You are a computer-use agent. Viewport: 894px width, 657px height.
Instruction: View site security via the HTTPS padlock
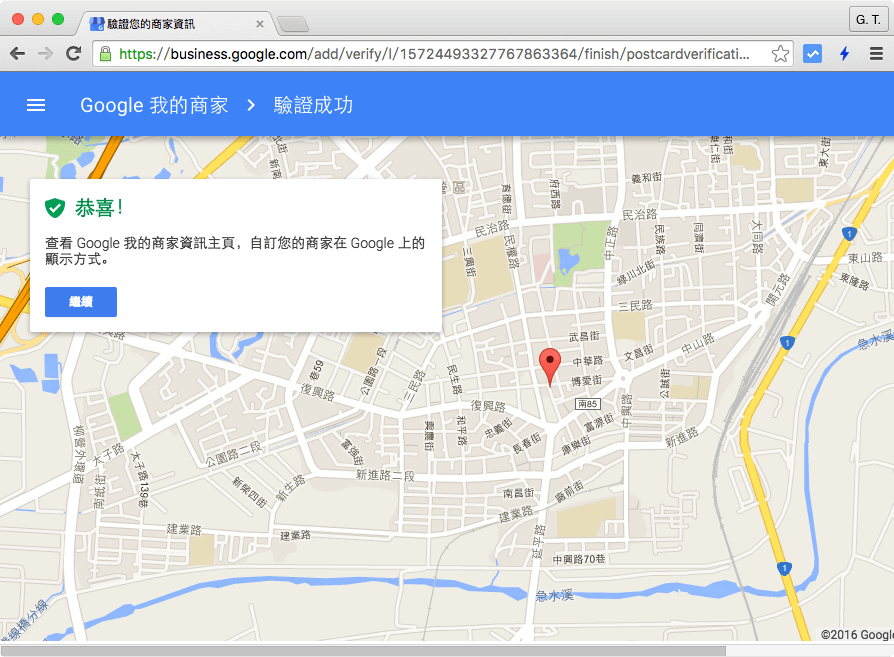tap(106, 53)
